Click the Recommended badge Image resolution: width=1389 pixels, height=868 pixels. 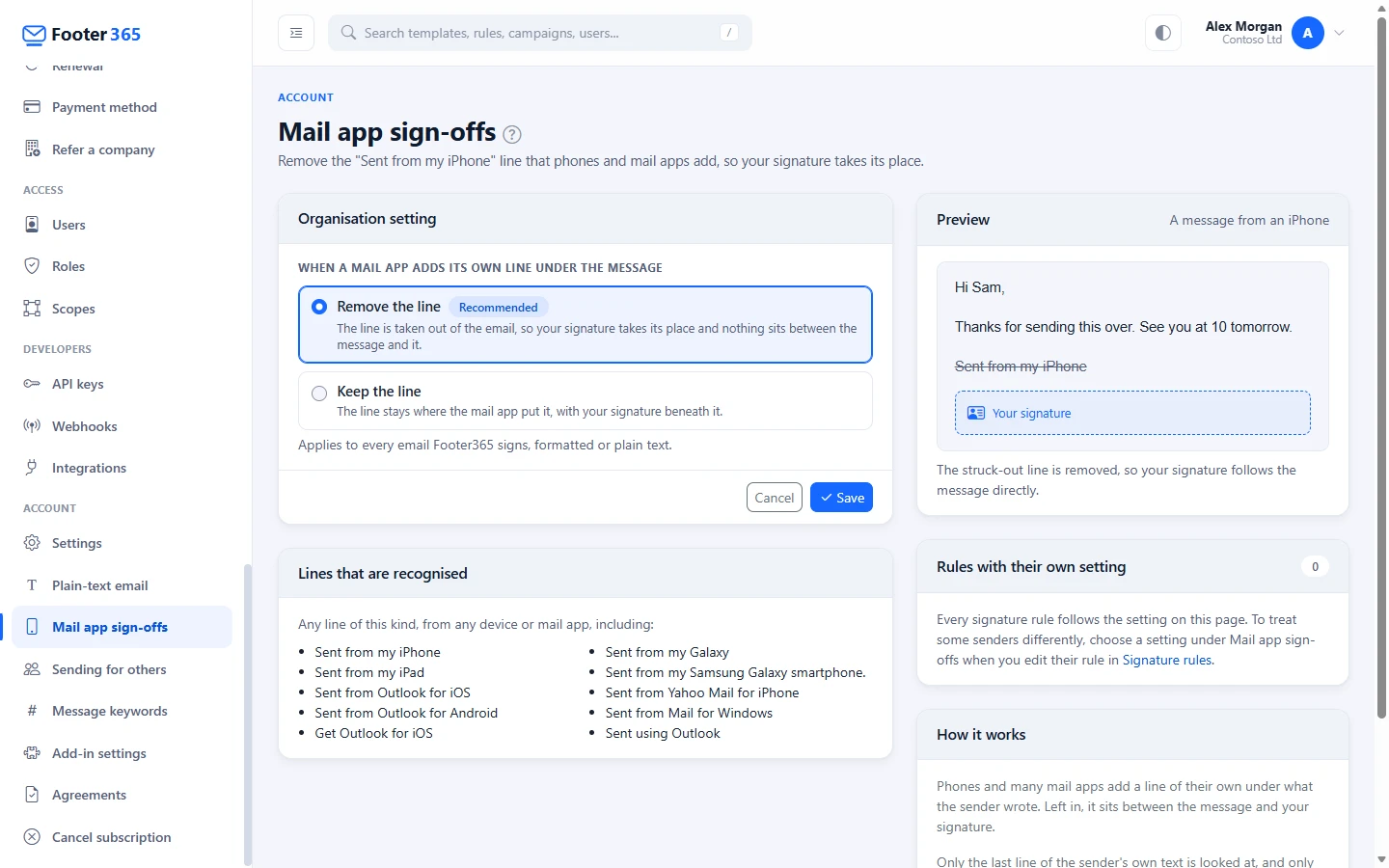499,307
